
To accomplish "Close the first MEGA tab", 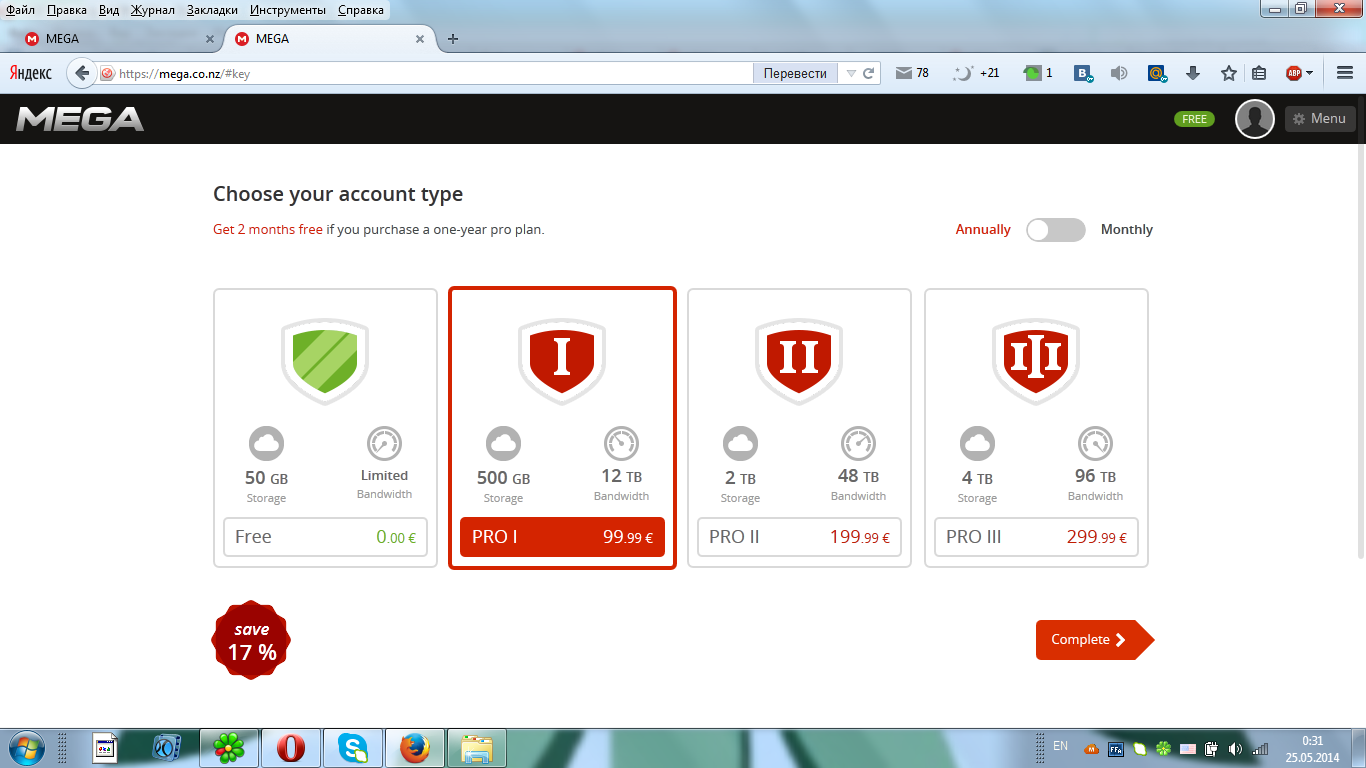I will point(210,39).
